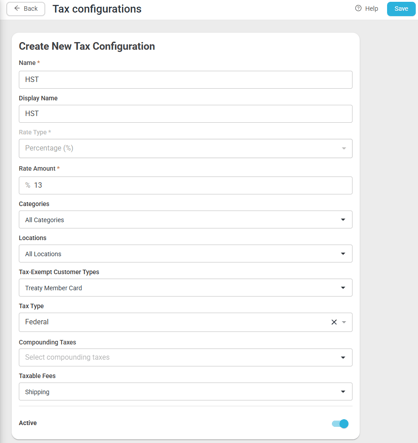Save the tax configuration

[401, 9]
